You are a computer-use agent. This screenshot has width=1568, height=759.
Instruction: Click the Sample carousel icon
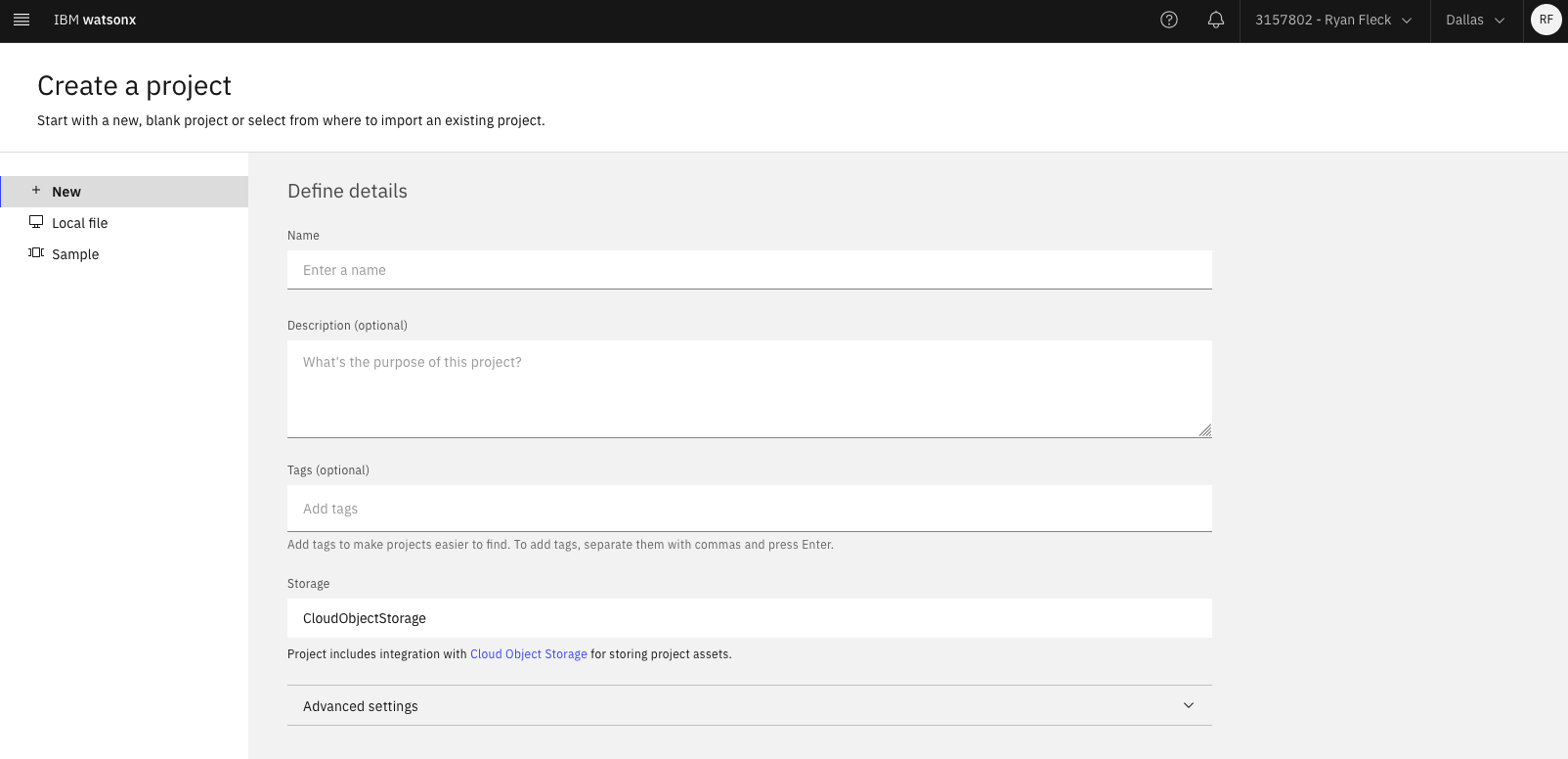[x=36, y=253]
